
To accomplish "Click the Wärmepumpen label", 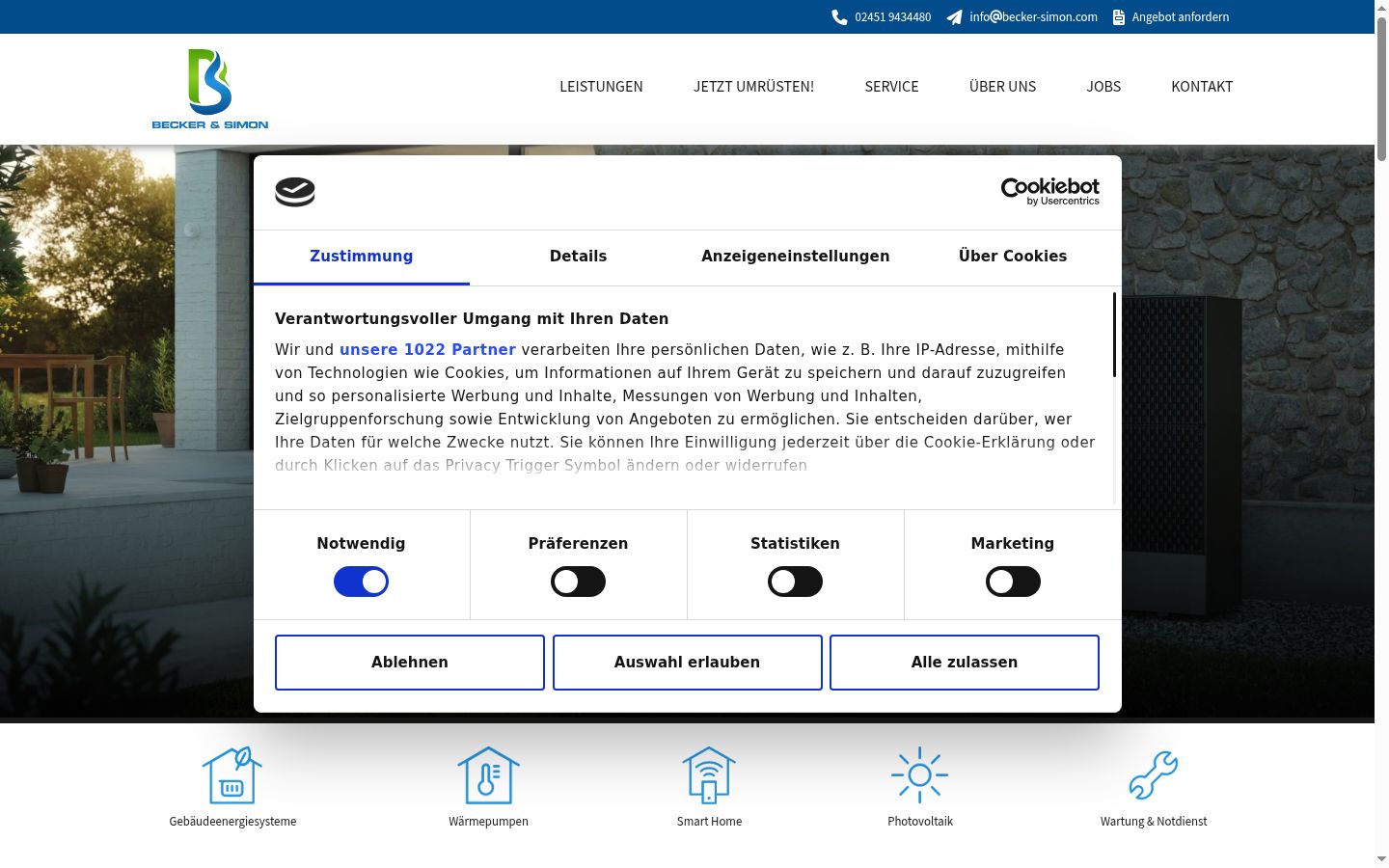I will 488,822.
